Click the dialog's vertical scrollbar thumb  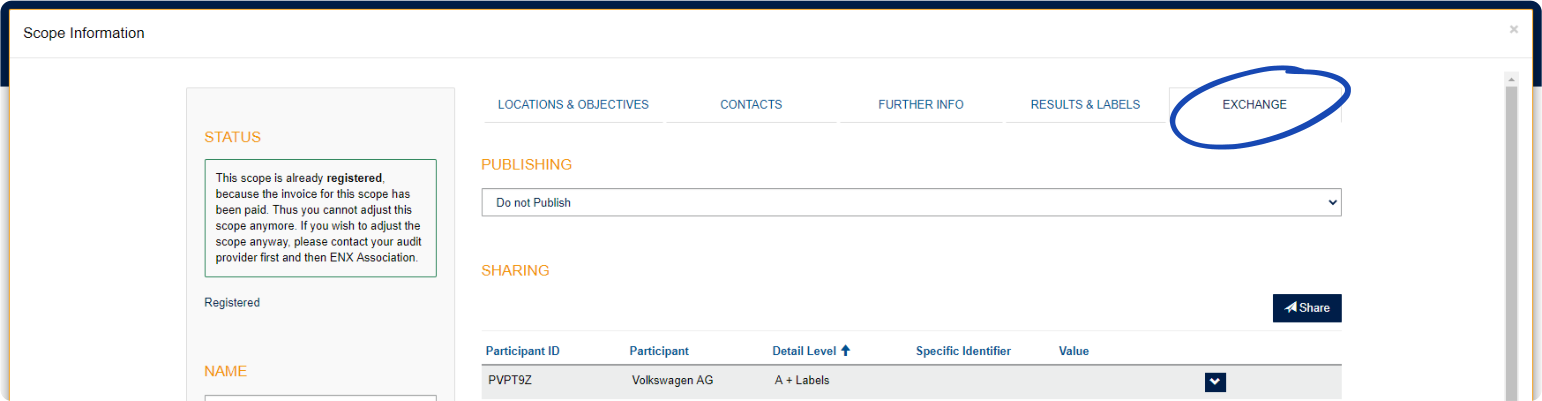(x=1511, y=240)
